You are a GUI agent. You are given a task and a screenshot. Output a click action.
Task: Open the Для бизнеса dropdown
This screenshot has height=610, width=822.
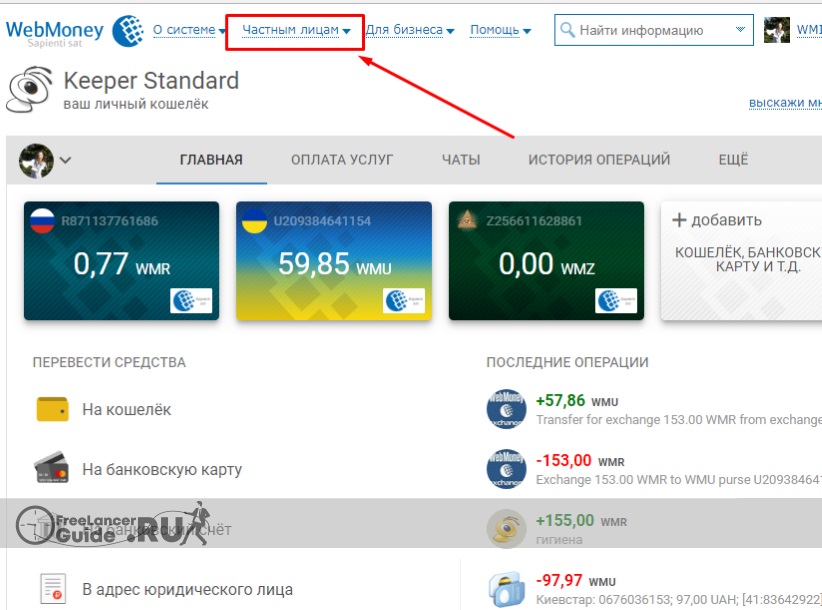pyautogui.click(x=409, y=31)
